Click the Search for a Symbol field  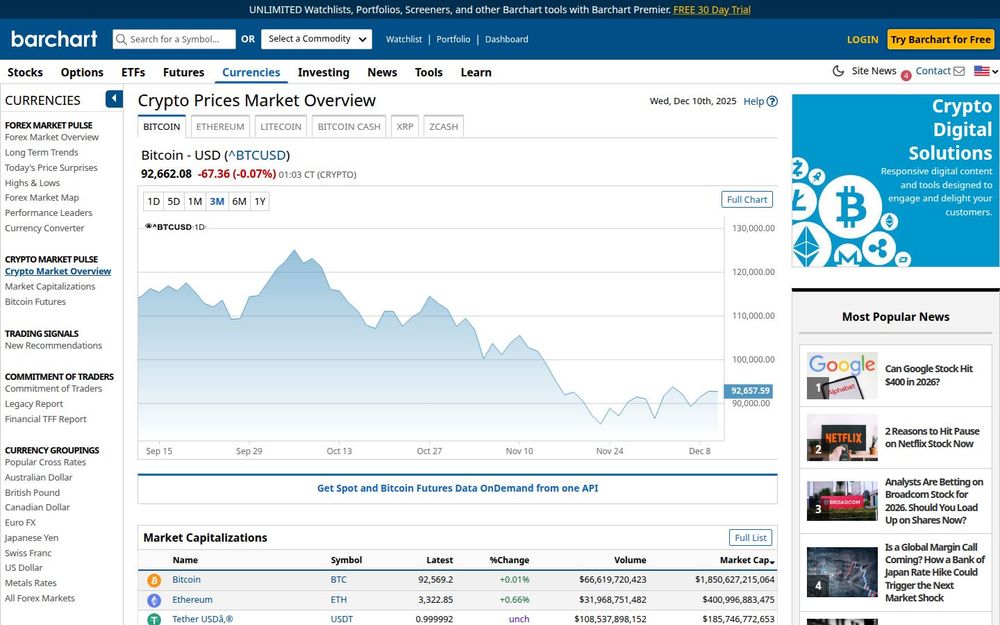coord(174,39)
